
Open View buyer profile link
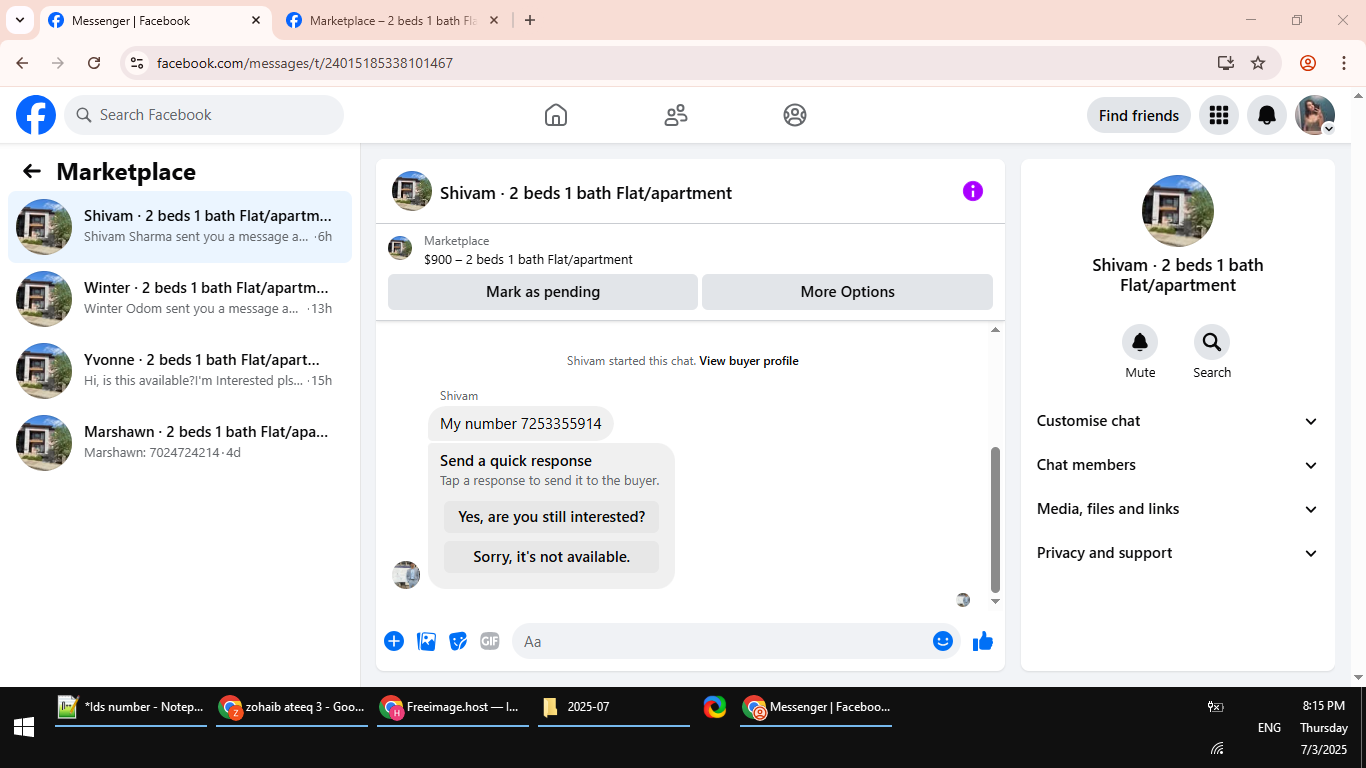click(x=749, y=361)
